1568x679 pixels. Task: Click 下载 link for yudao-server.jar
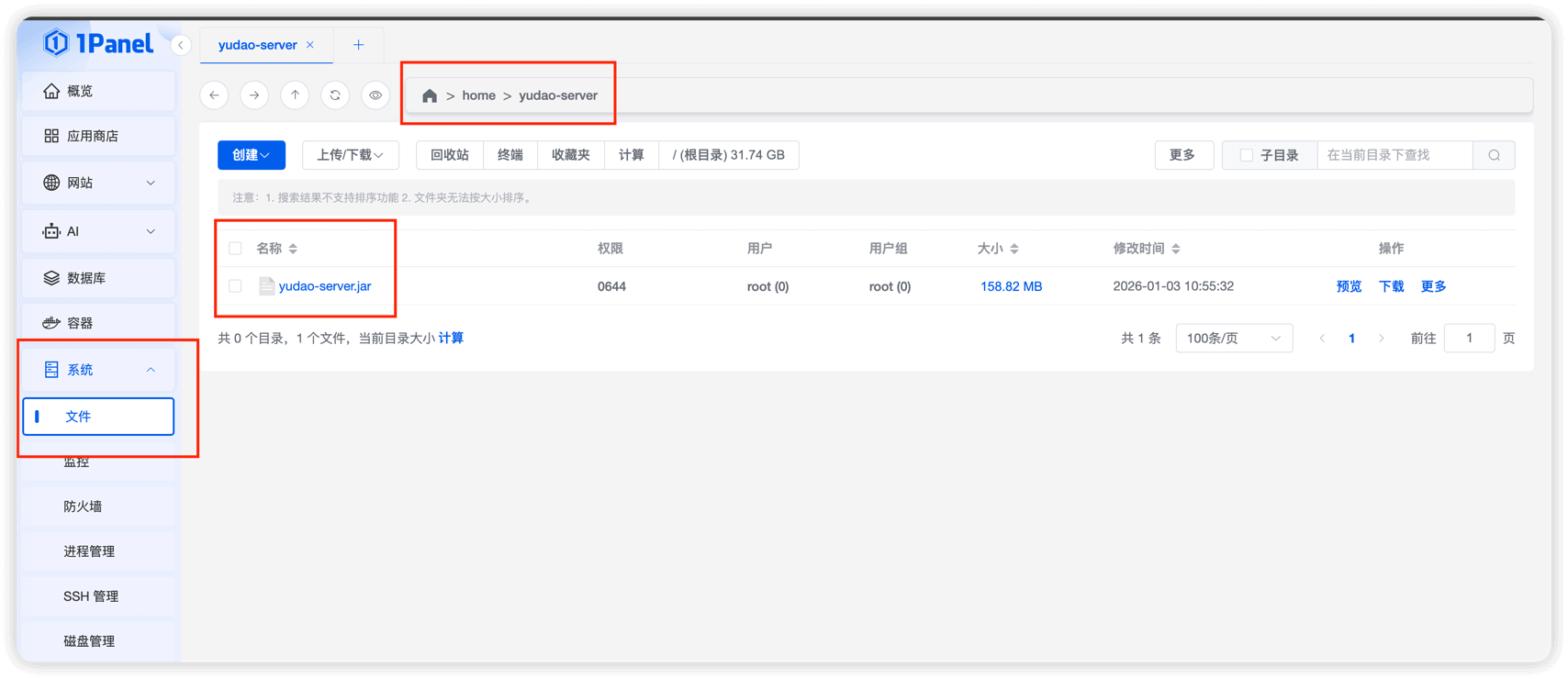click(1391, 286)
